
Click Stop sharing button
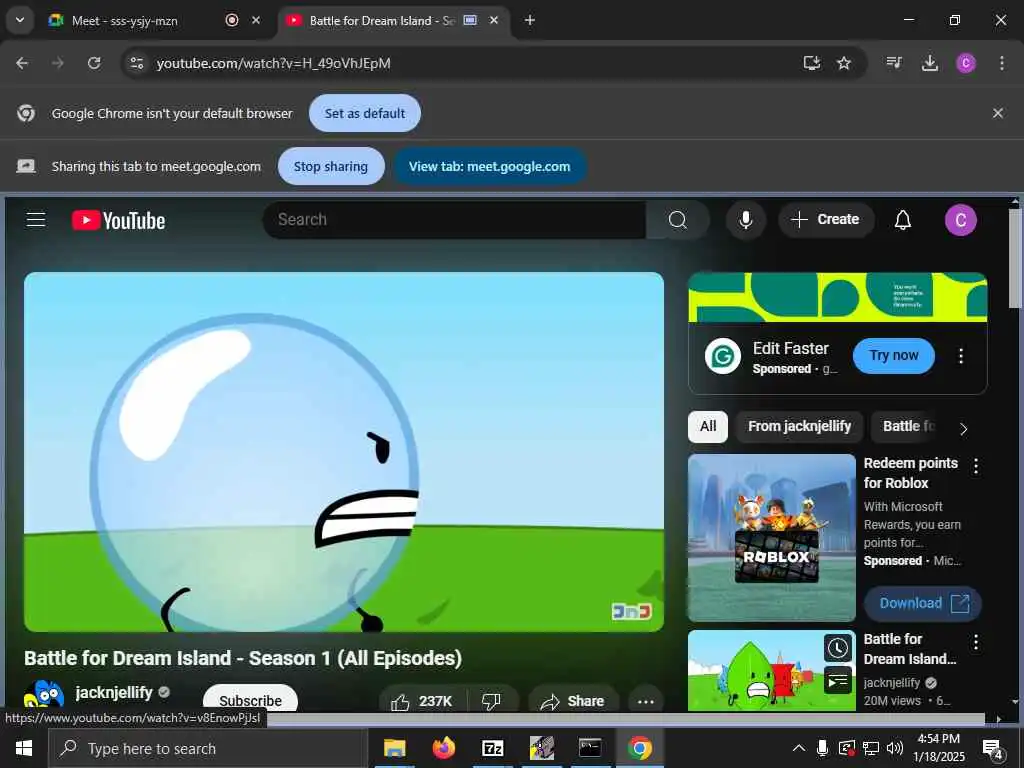[x=330, y=167]
